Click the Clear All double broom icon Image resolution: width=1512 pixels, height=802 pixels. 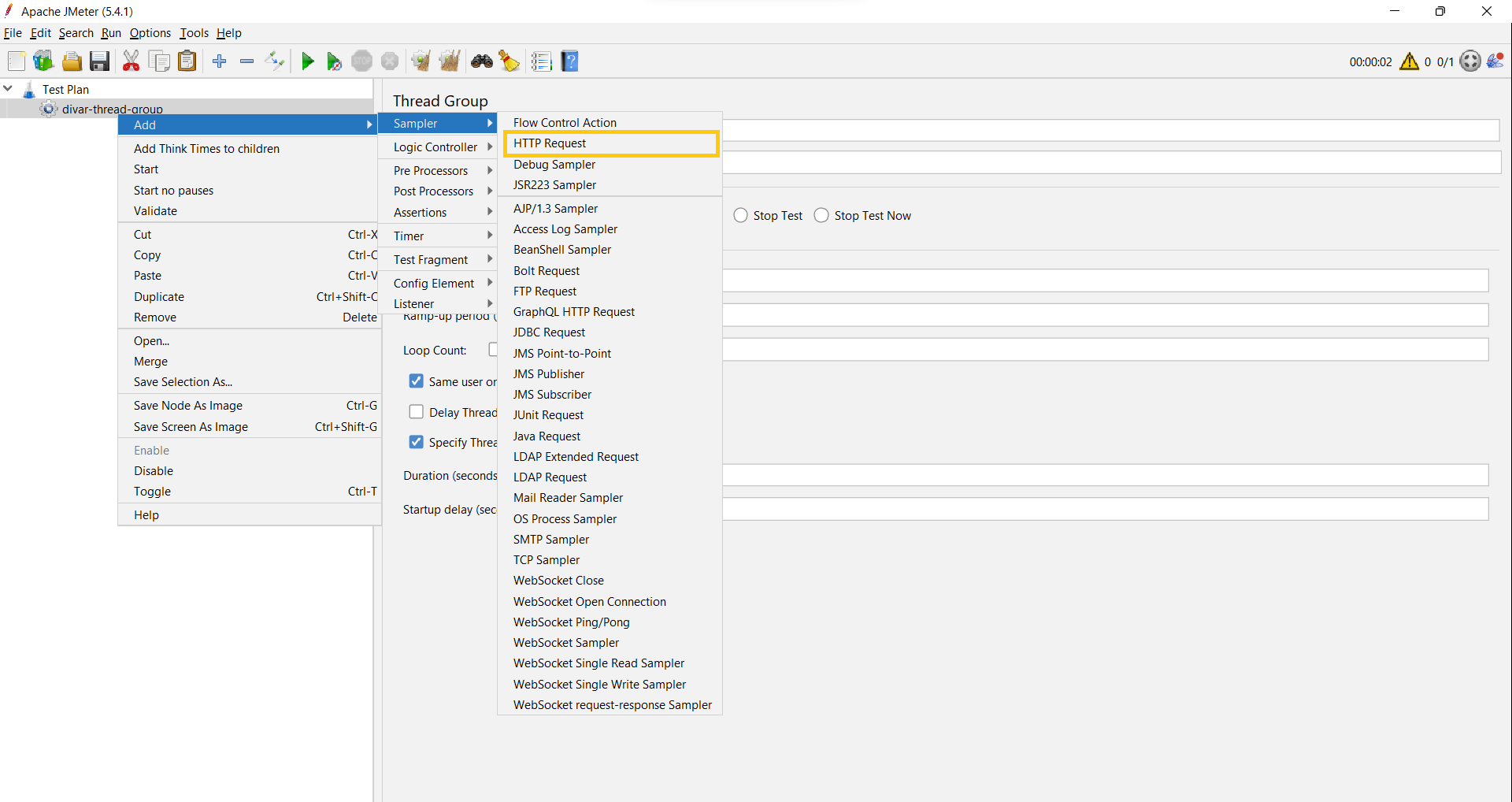[450, 61]
